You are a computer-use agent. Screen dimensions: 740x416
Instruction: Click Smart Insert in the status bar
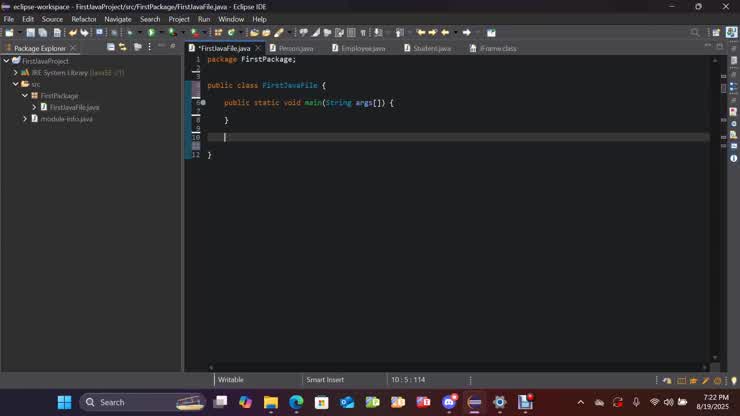[x=325, y=380]
